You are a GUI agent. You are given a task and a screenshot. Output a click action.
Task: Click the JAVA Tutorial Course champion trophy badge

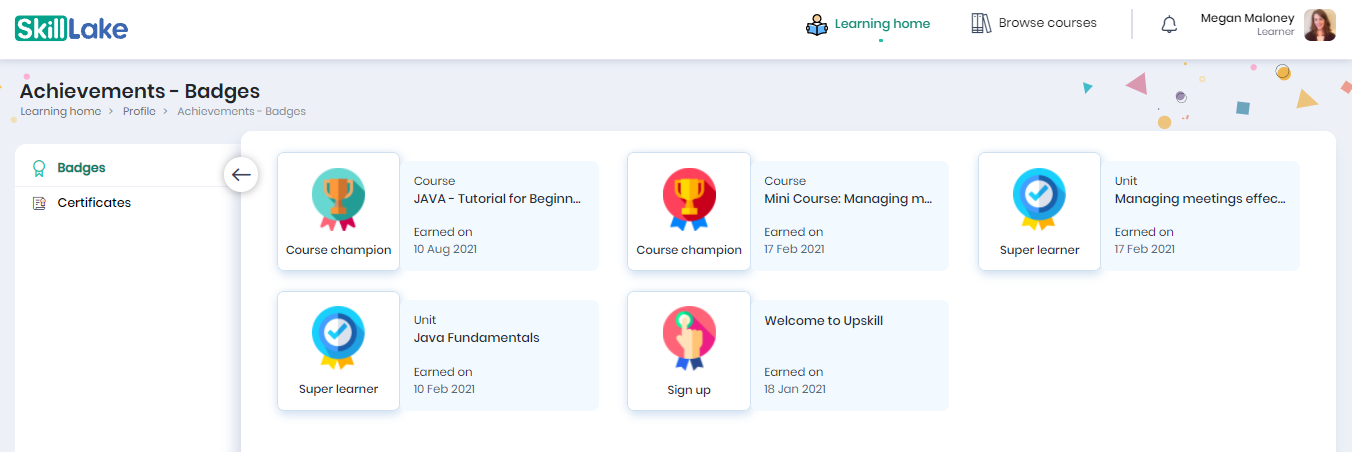pos(338,199)
